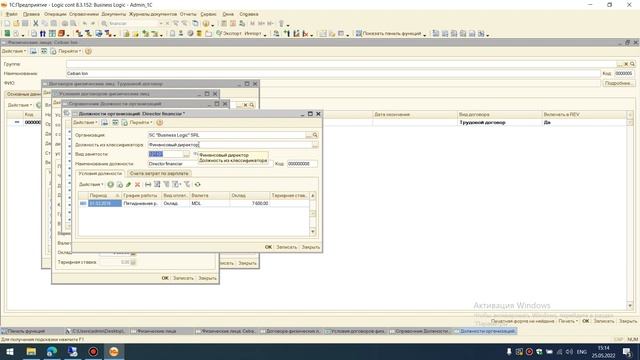The image size is (640, 360).
Task: Click the magnifier beside Организация field
Action: pyautogui.click(x=315, y=135)
